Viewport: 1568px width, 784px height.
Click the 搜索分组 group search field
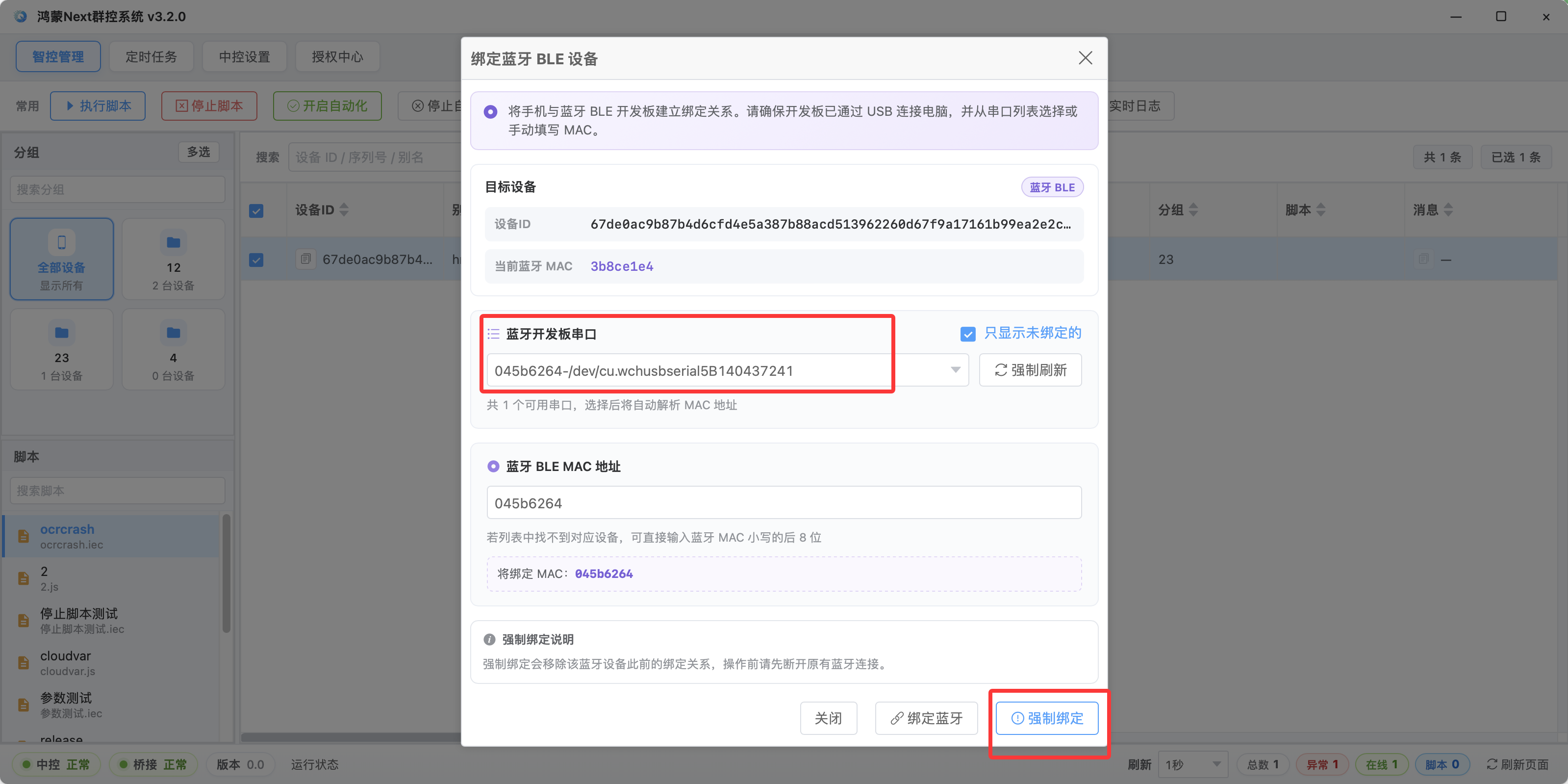click(118, 189)
